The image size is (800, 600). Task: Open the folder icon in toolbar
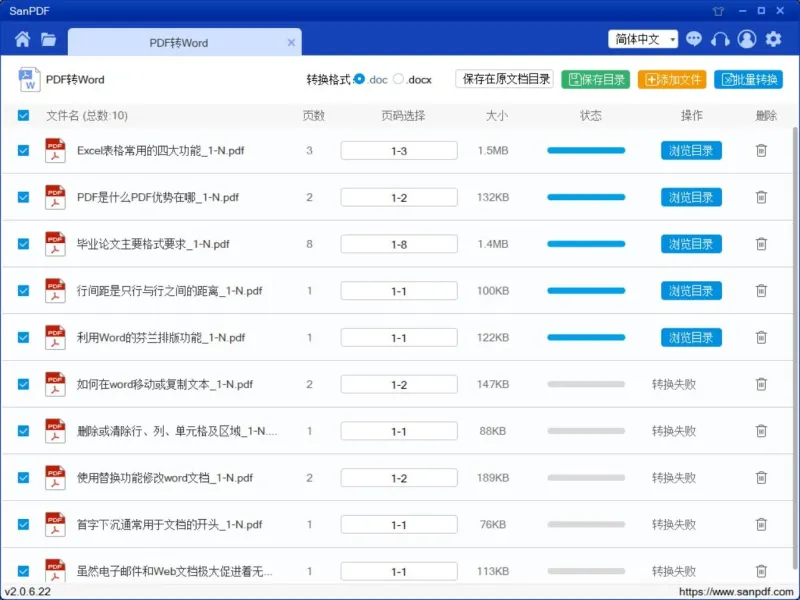(48, 39)
